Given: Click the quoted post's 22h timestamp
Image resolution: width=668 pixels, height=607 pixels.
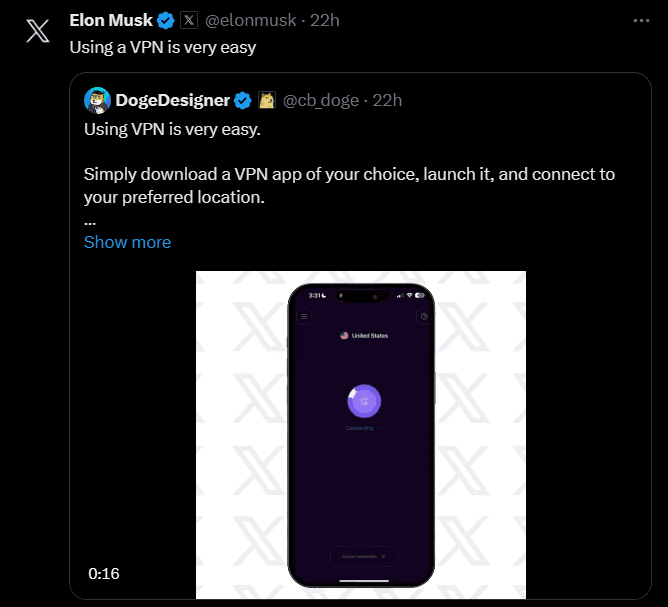Looking at the screenshot, I should (386, 100).
